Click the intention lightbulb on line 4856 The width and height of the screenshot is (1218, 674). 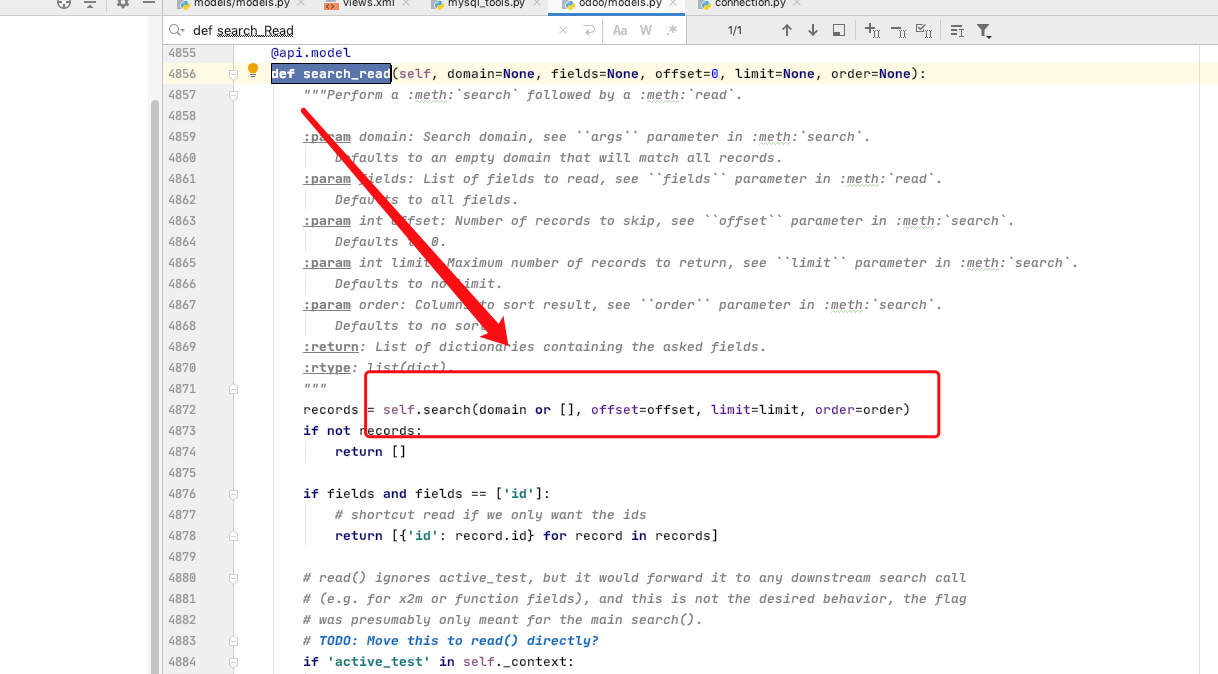(x=253, y=71)
